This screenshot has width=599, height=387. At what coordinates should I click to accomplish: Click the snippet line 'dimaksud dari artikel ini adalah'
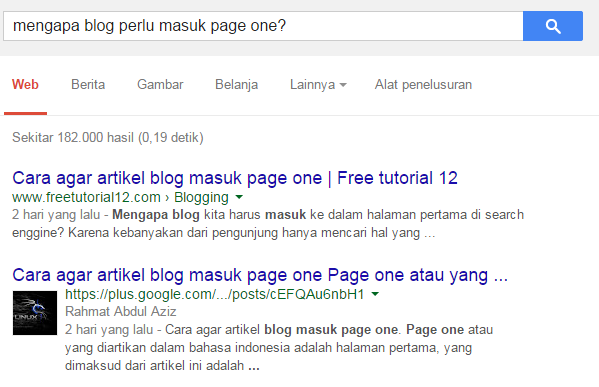[162, 366]
